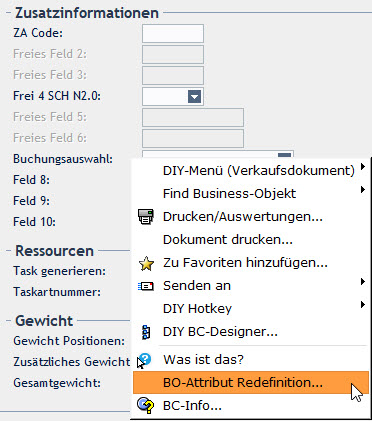Expand the DIY Hotkey submenu arrow
This screenshot has width=372, height=421.
pyautogui.click(x=363, y=305)
